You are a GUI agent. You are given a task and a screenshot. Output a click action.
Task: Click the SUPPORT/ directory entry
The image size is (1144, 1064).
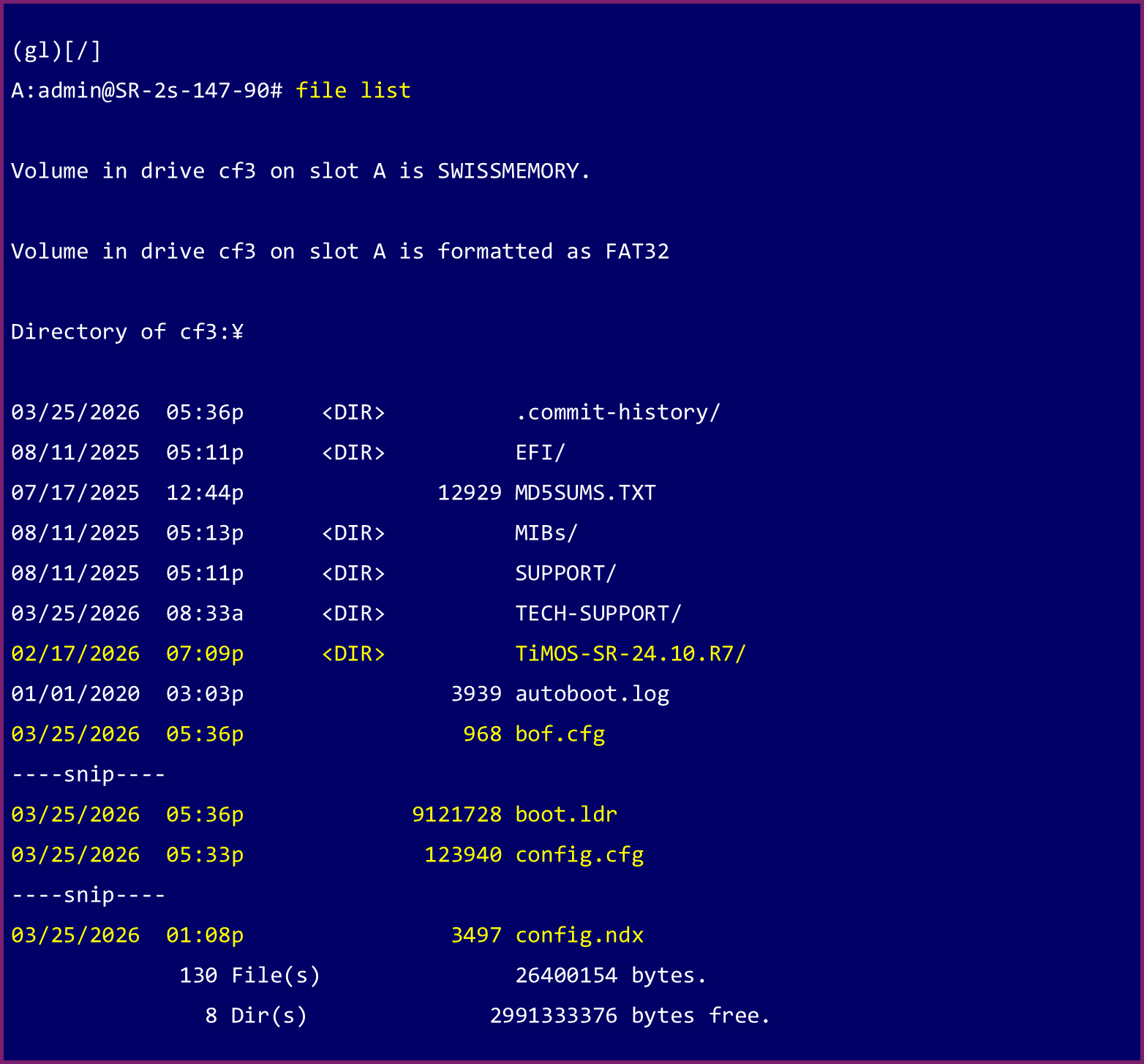(565, 573)
